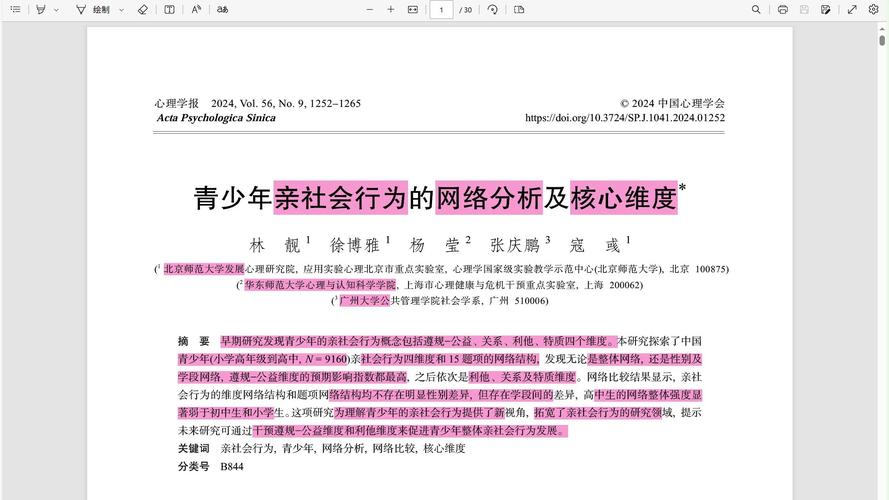889x500 pixels.
Task: Click the journal name Acta Psychologica Sinica
Action: click(x=216, y=118)
